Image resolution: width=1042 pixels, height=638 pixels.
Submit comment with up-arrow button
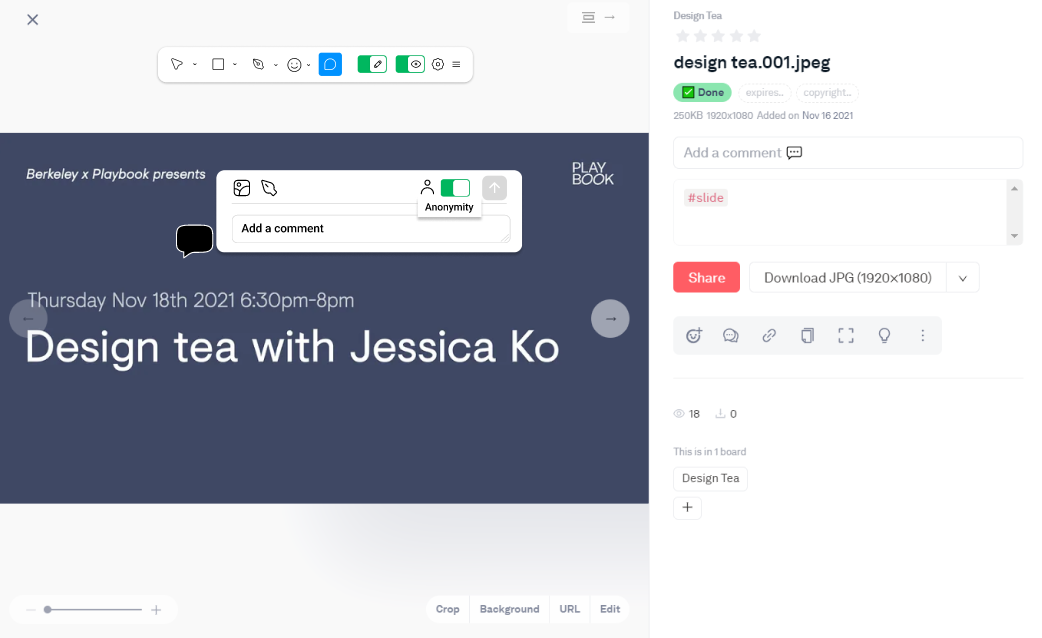[494, 188]
